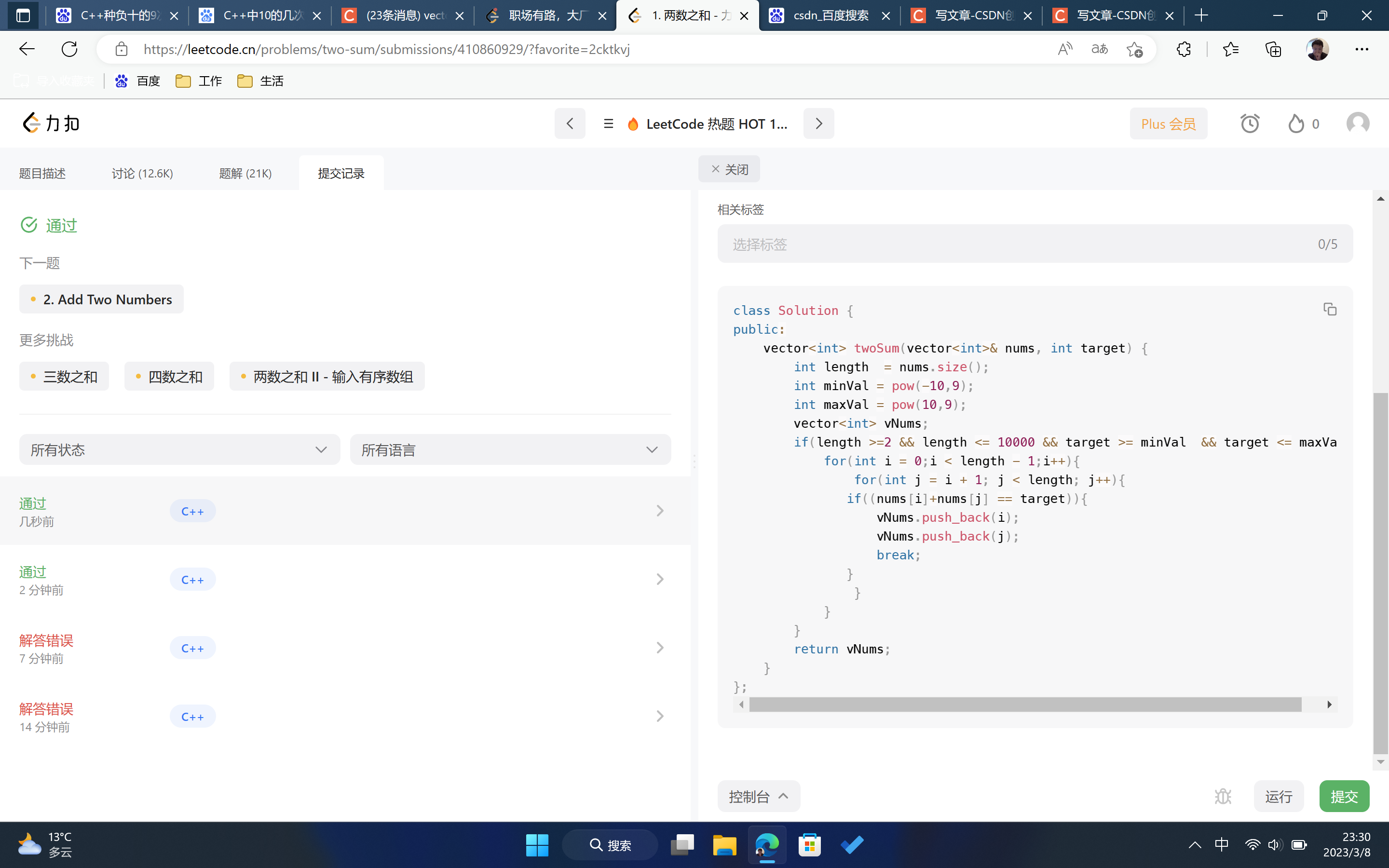The width and height of the screenshot is (1389, 868).
Task: Open the timer alarm clock icon
Action: pos(1250,124)
